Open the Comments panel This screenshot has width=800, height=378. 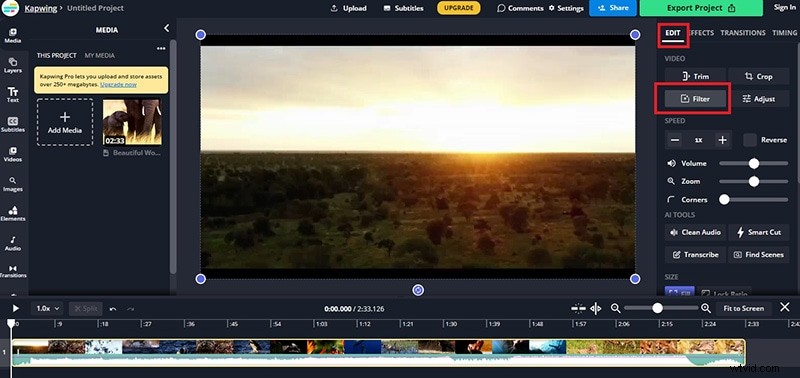coord(520,8)
